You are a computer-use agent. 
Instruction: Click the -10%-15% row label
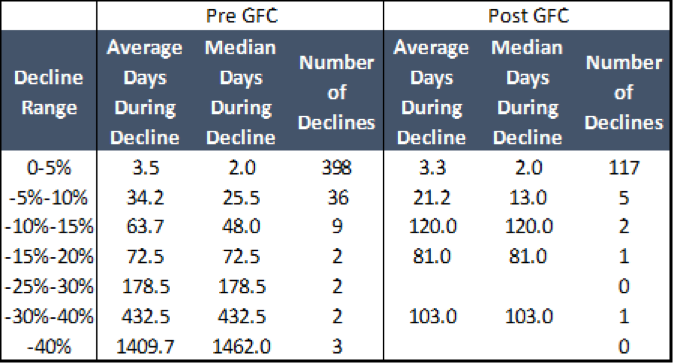[x=49, y=226]
